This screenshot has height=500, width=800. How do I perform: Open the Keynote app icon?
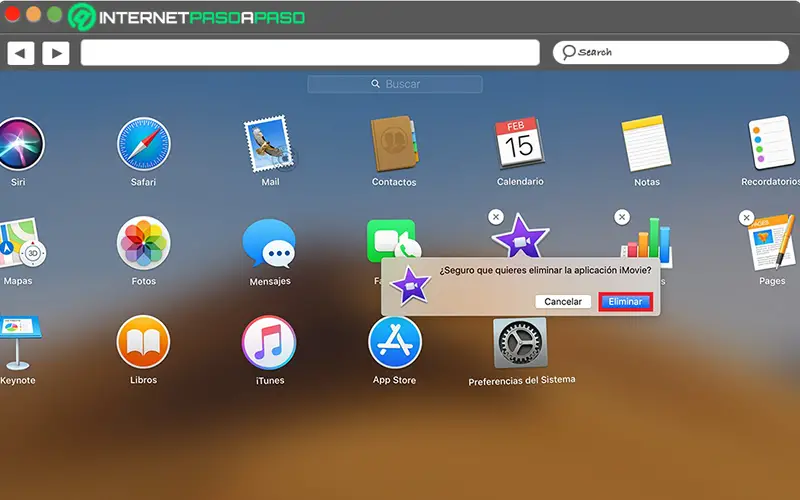(19, 342)
